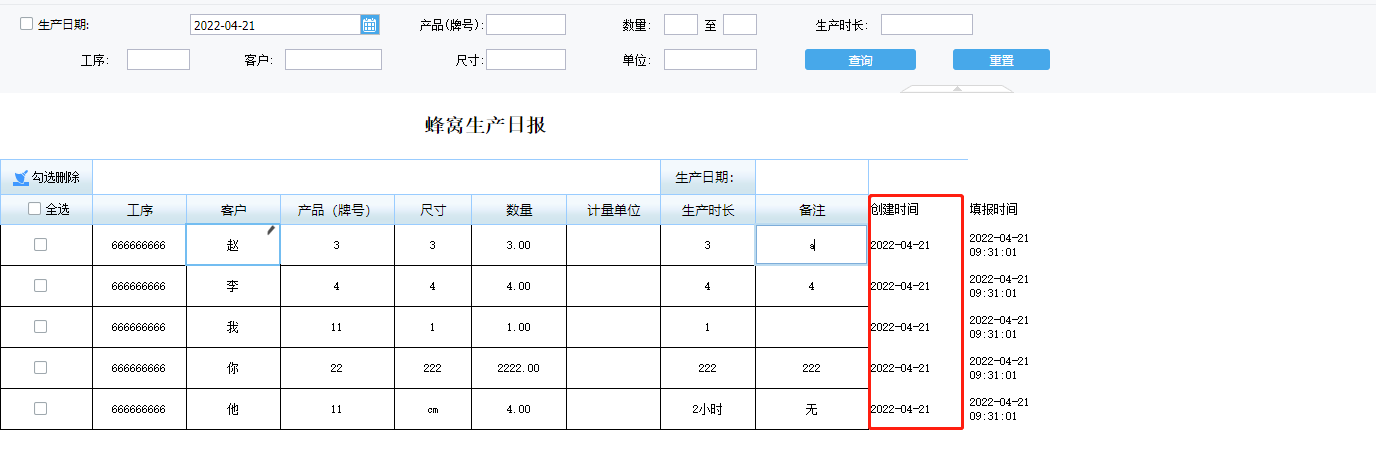Click the 客户 column header
The width and height of the screenshot is (1376, 470).
click(x=233, y=210)
